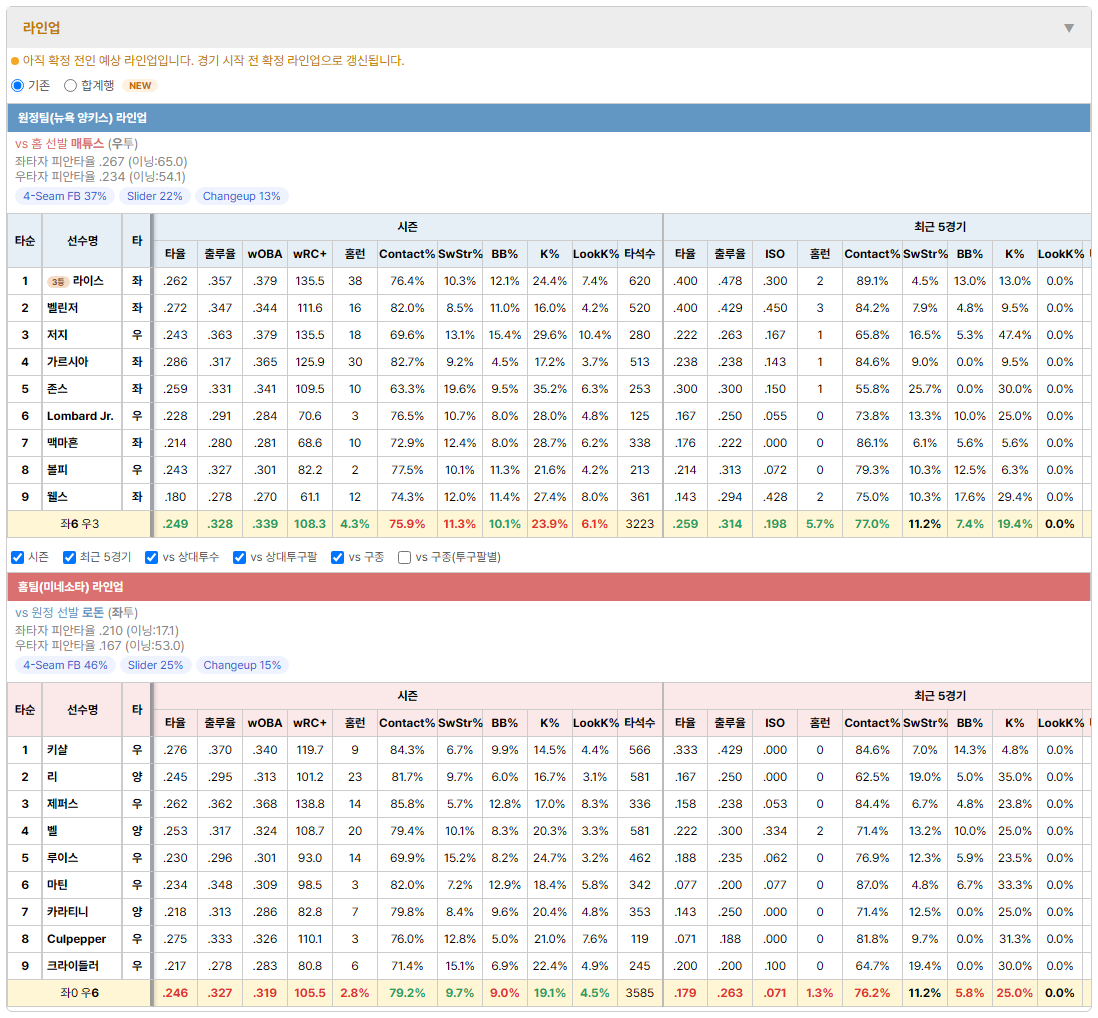1098x1018 pixels.
Task: Click the Changeup 15% pitch chip
Action: (242, 665)
